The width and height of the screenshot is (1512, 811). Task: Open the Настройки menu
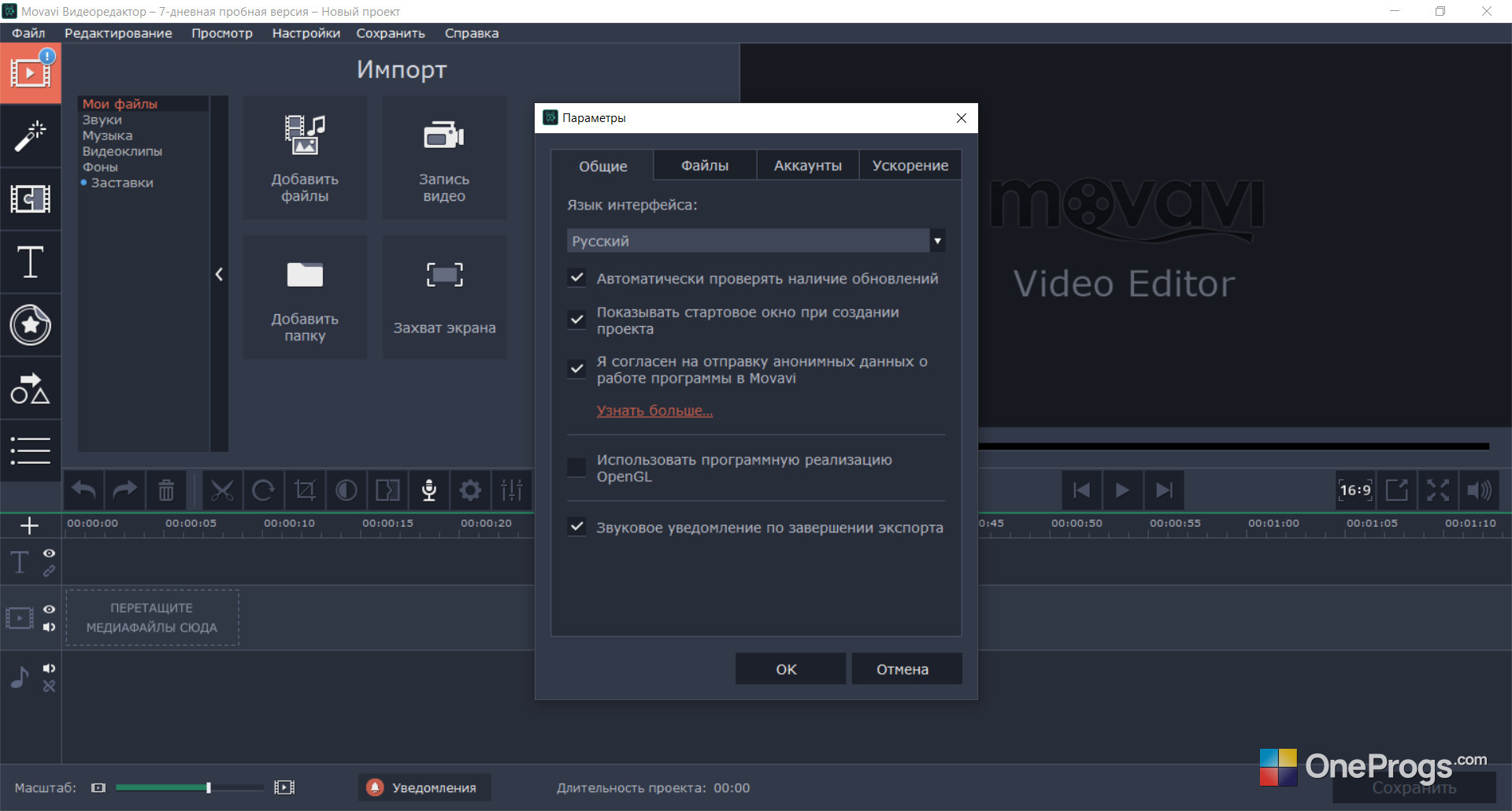click(x=306, y=33)
